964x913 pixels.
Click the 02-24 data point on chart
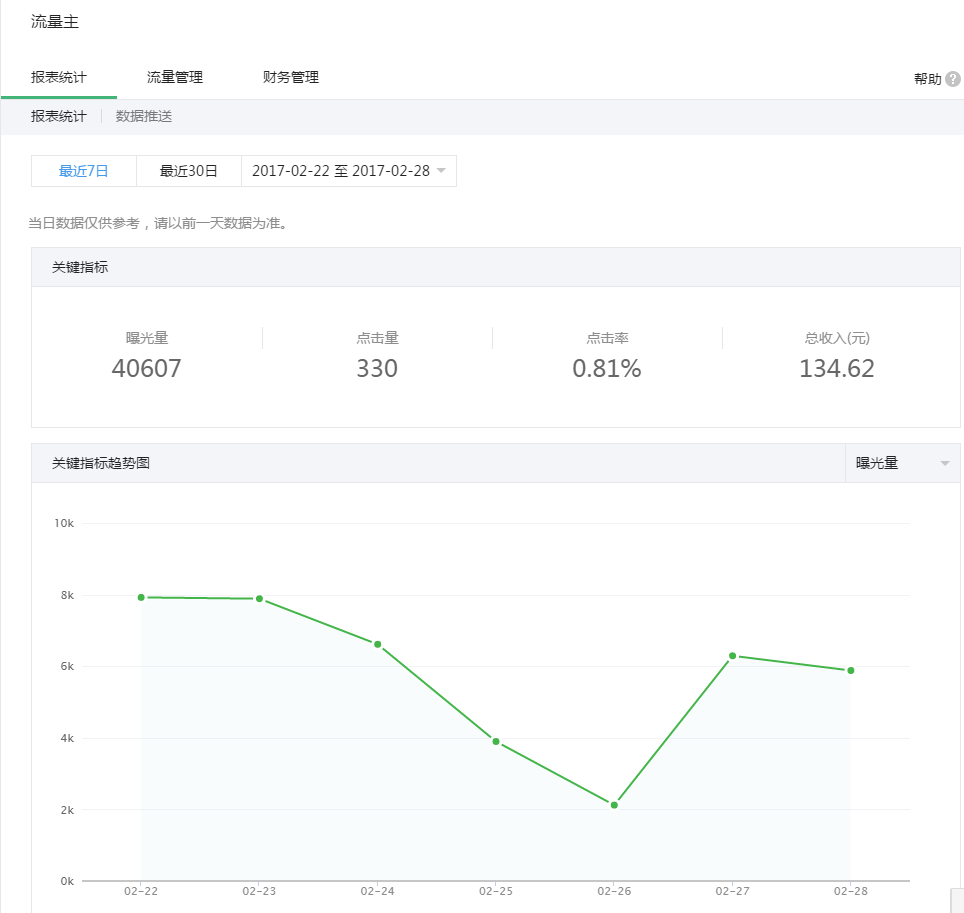pyautogui.click(x=377, y=644)
